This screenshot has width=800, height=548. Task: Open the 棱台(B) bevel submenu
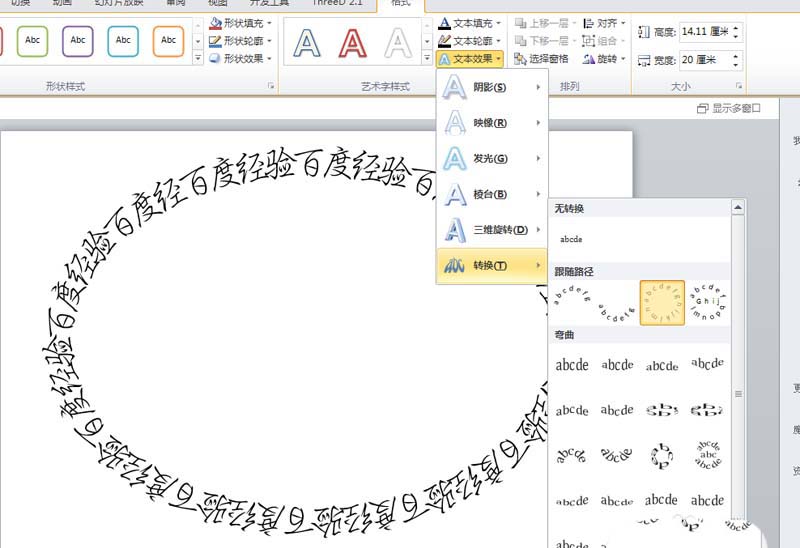coord(492,194)
